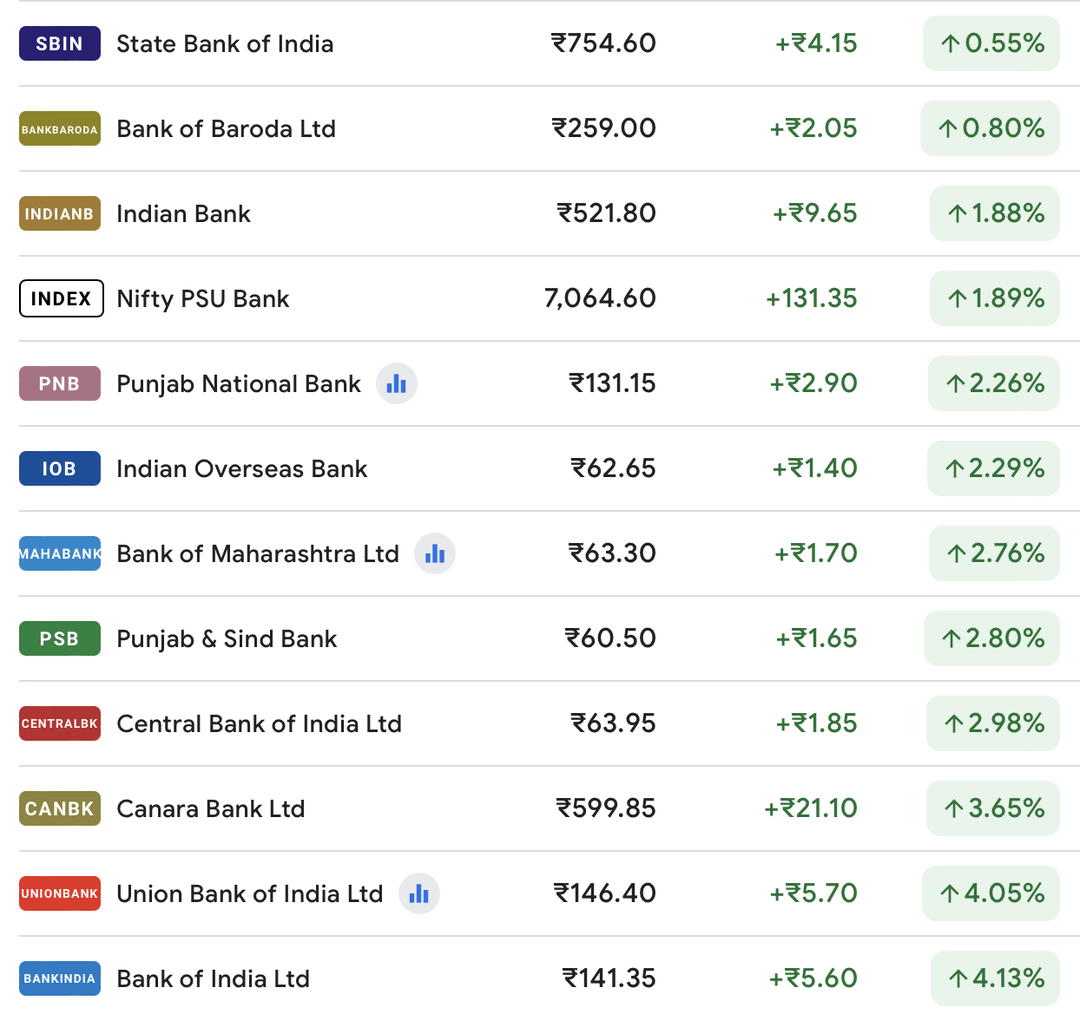Click the SBIN ticker badge
The height and width of the screenshot is (1027, 1080).
(x=60, y=44)
